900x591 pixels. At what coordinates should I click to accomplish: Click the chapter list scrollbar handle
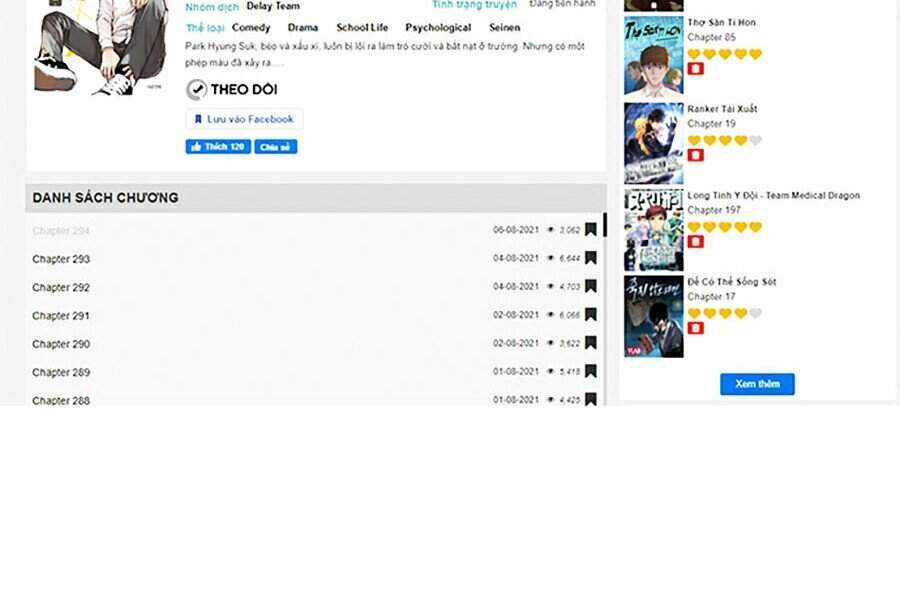click(604, 226)
